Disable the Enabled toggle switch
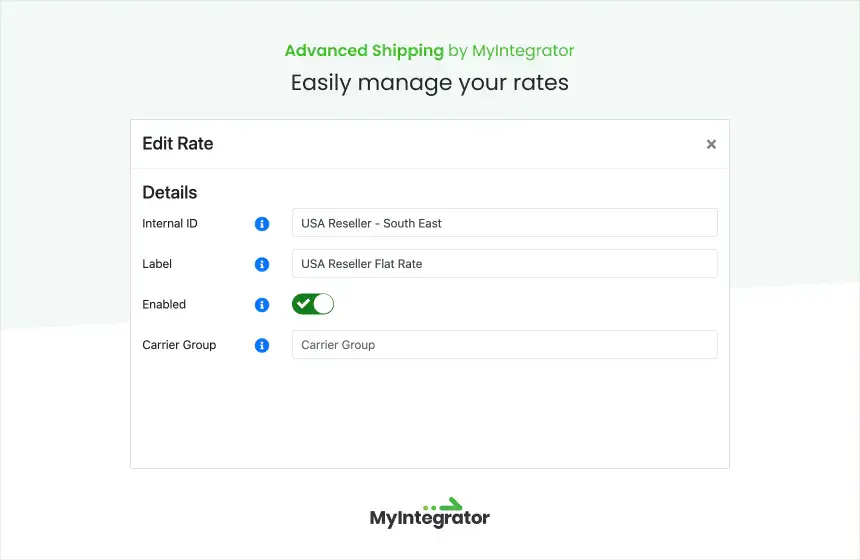This screenshot has width=860, height=560. 313,304
